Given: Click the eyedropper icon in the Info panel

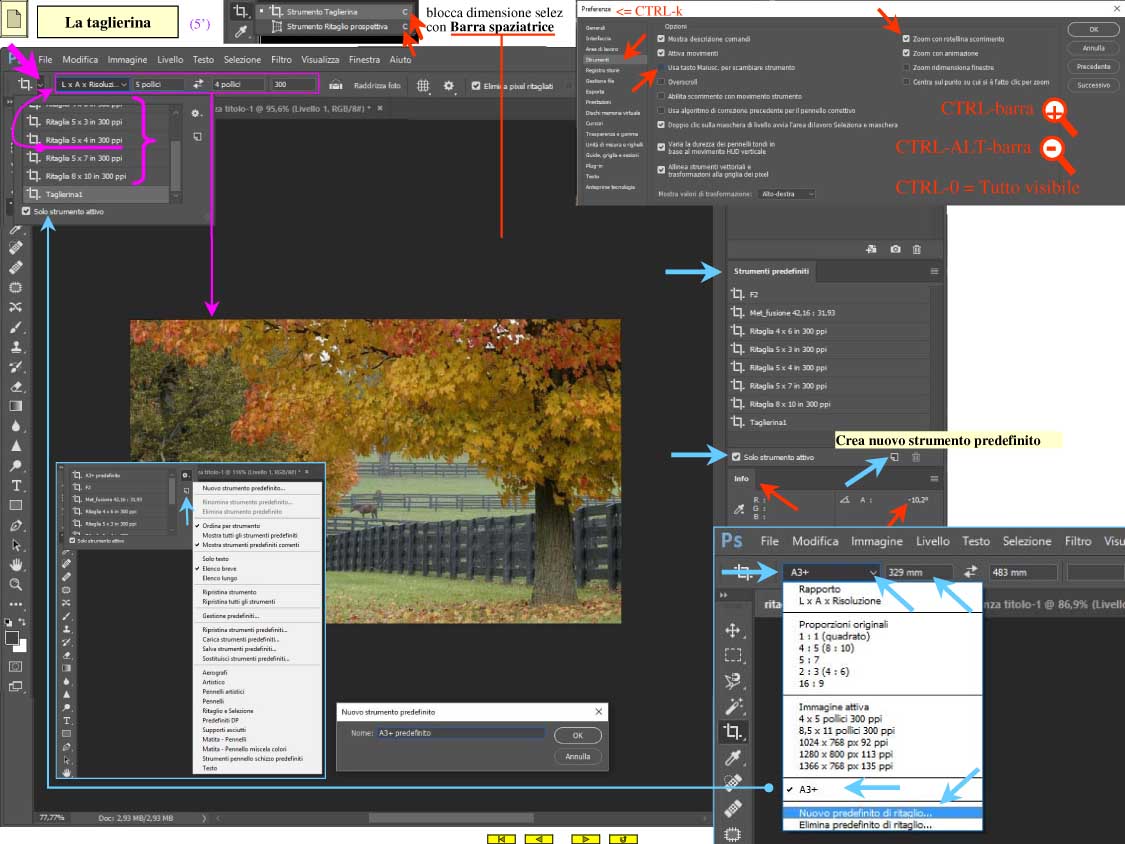Looking at the screenshot, I should coord(739,509).
